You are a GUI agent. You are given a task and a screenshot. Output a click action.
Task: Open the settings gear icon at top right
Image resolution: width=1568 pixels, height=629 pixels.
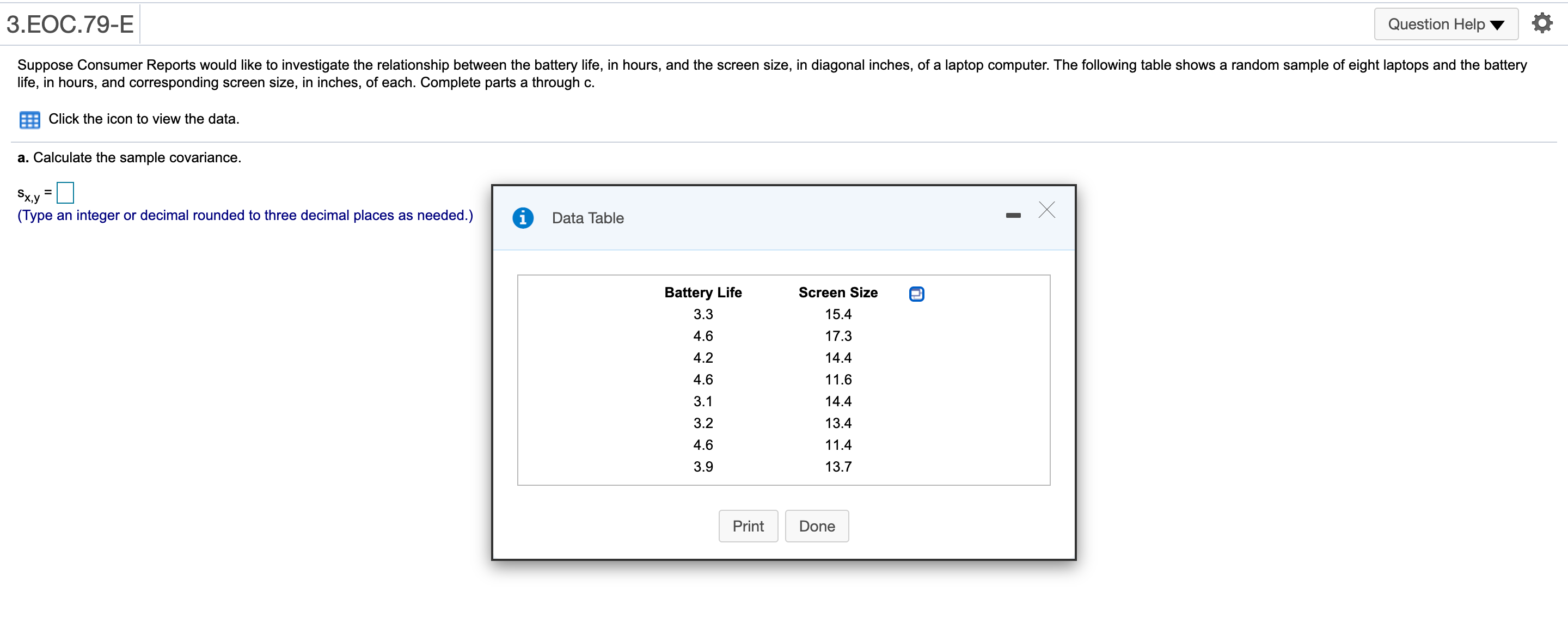tap(1542, 22)
